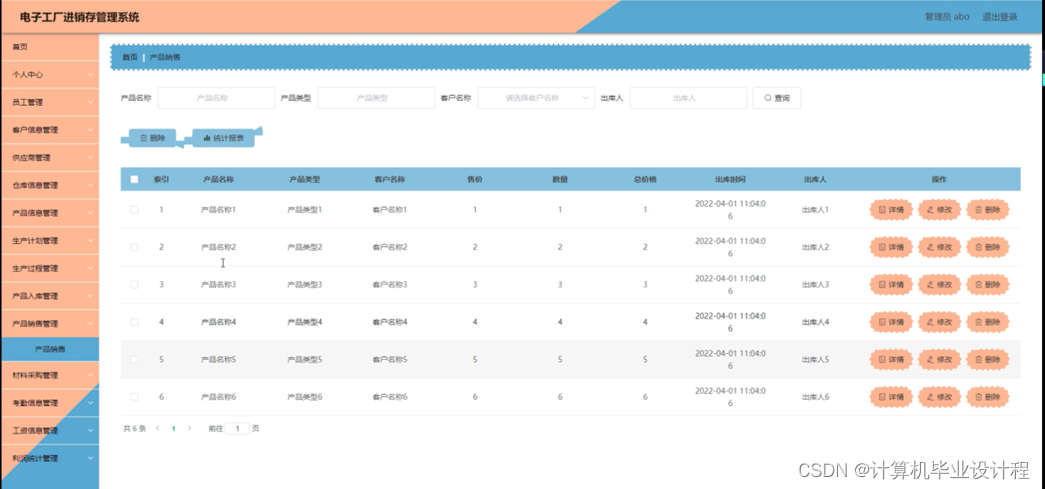Select the header select-all checkbox
Screen dimensions: 1045x489
pos(134,179)
